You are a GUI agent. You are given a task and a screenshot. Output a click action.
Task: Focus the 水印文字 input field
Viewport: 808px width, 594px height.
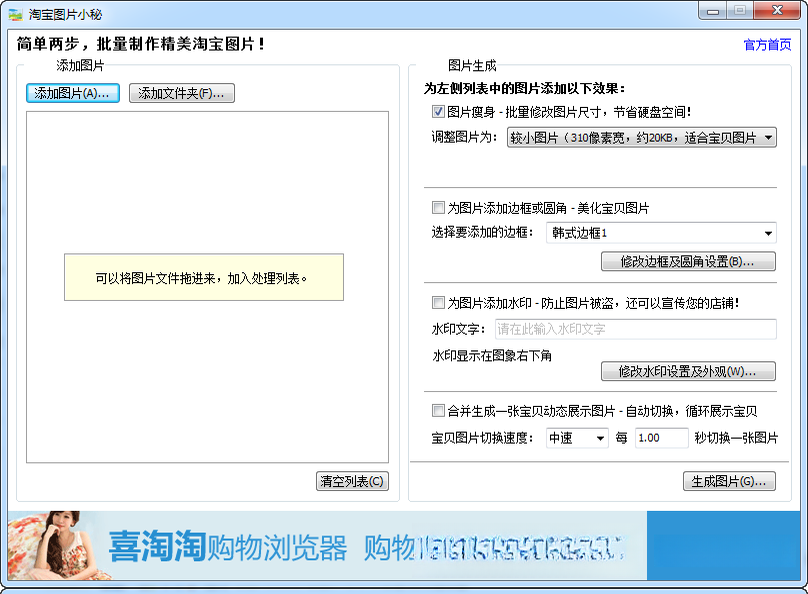click(636, 329)
